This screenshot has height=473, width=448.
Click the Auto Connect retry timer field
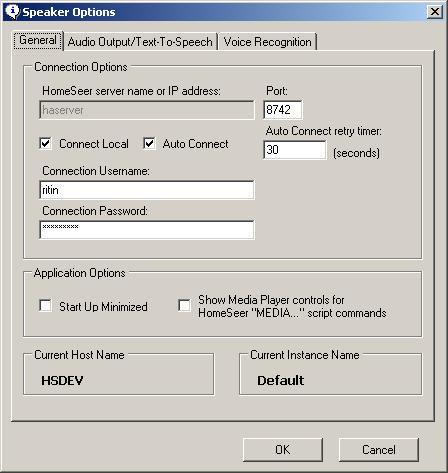tap(295, 150)
